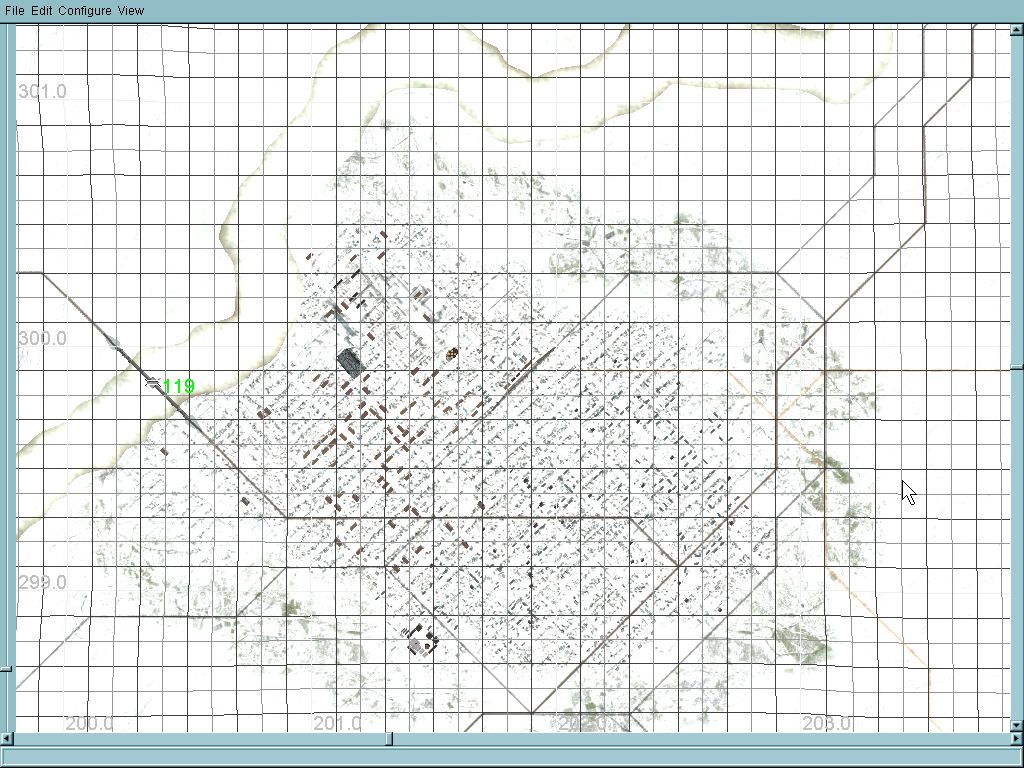Click the horizontal scrollbar right arrow
1024x768 pixels.
click(x=1017, y=739)
